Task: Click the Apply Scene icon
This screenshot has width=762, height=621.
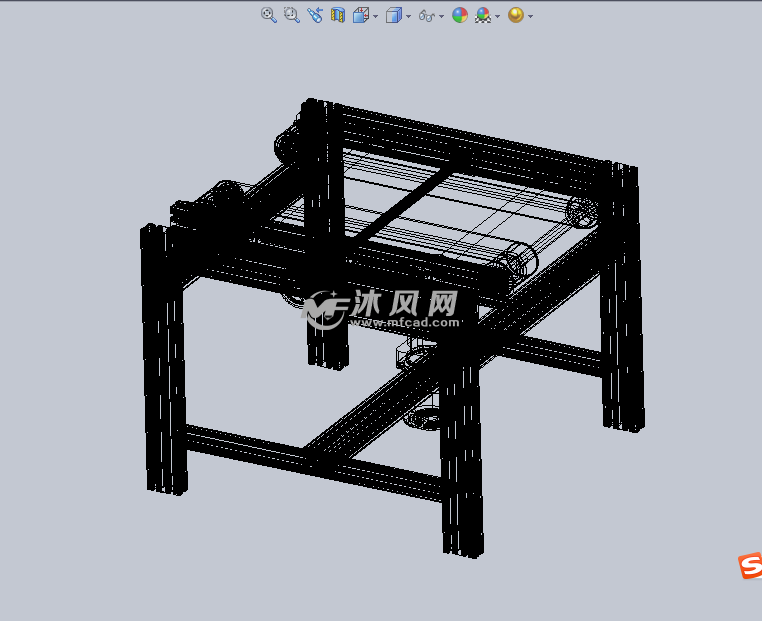Action: 483,15
